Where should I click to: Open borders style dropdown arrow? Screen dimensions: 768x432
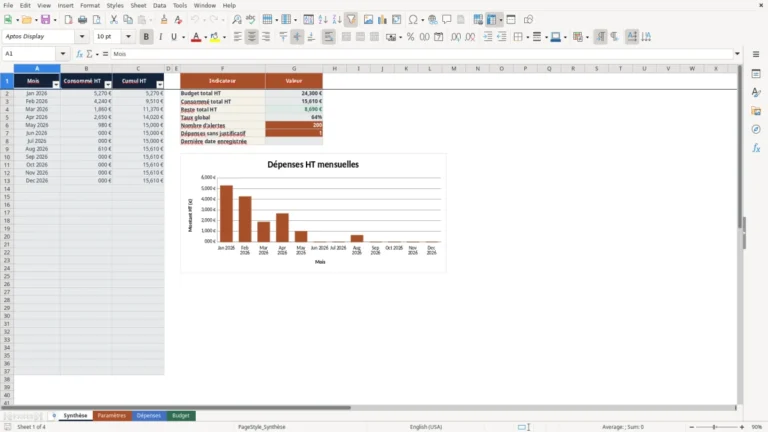click(528, 37)
